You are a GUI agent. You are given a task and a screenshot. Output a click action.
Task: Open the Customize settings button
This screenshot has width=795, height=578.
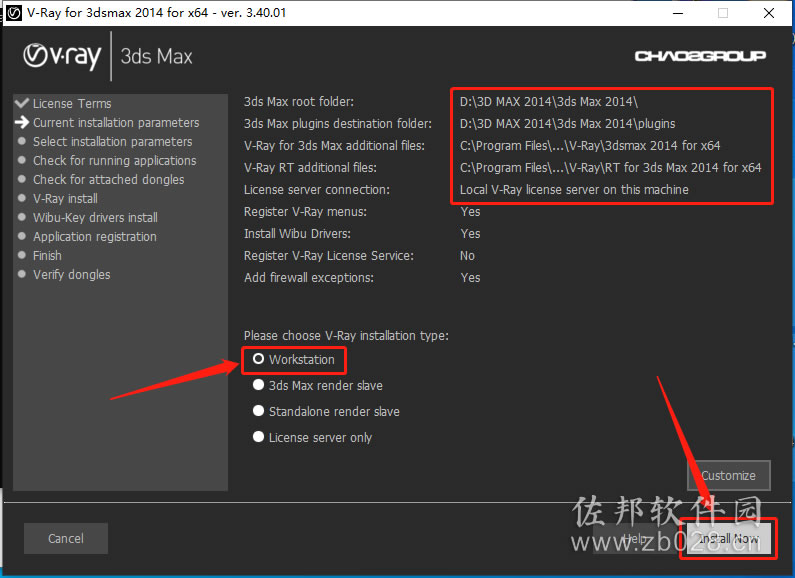[x=729, y=476]
